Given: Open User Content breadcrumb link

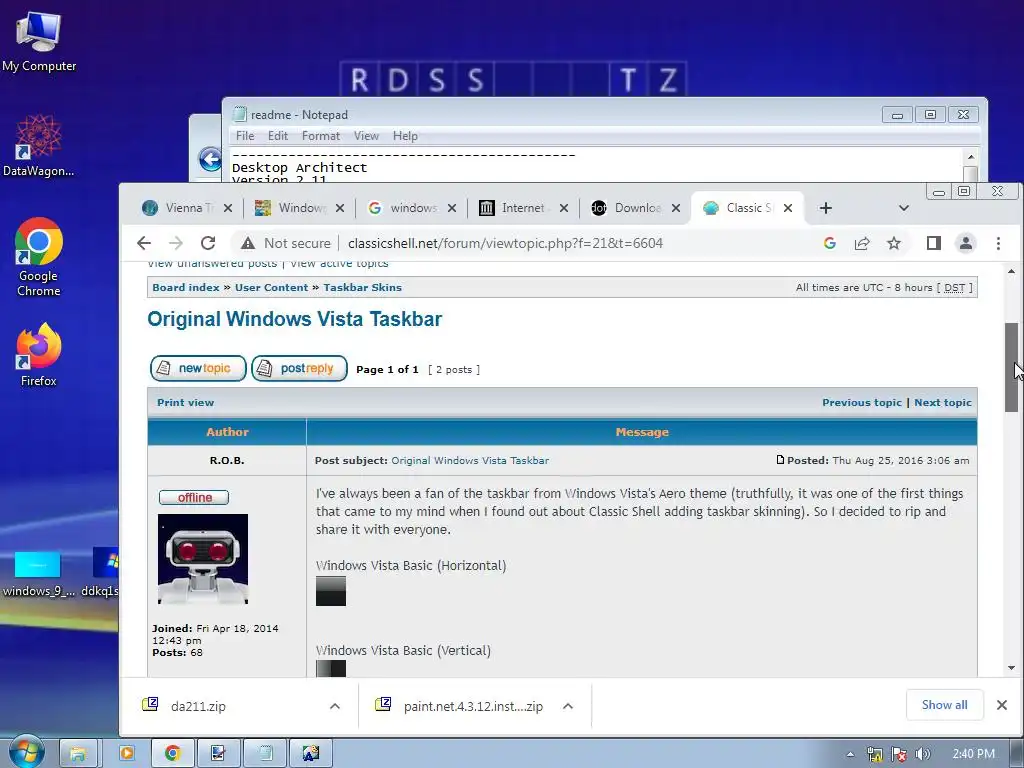Looking at the screenshot, I should click(x=271, y=287).
